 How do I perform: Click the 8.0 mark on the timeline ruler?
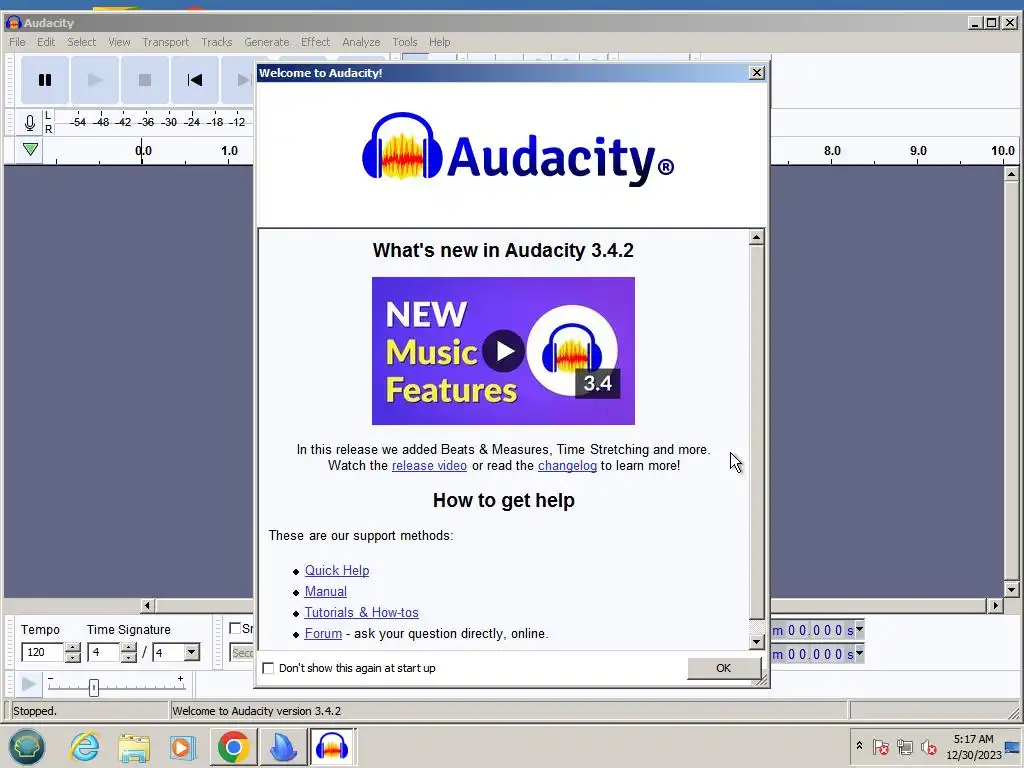(x=831, y=150)
